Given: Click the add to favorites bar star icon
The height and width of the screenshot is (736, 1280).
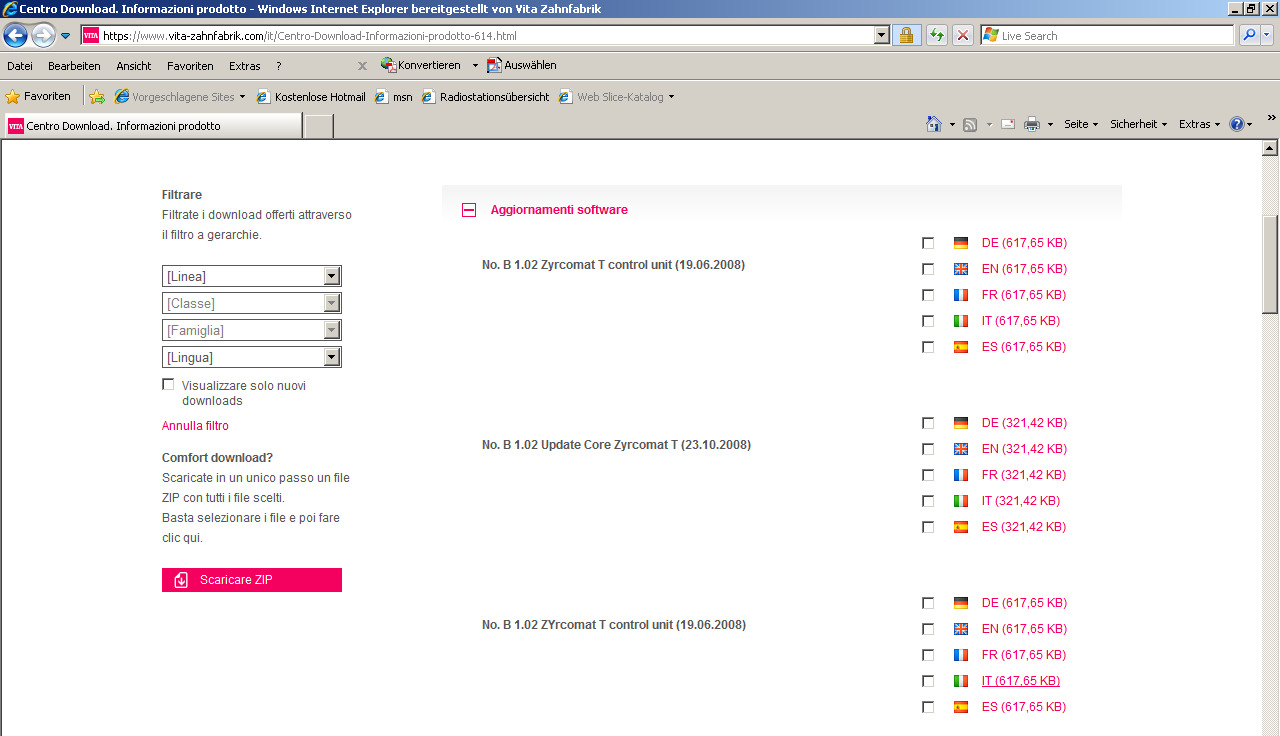Looking at the screenshot, I should [97, 97].
